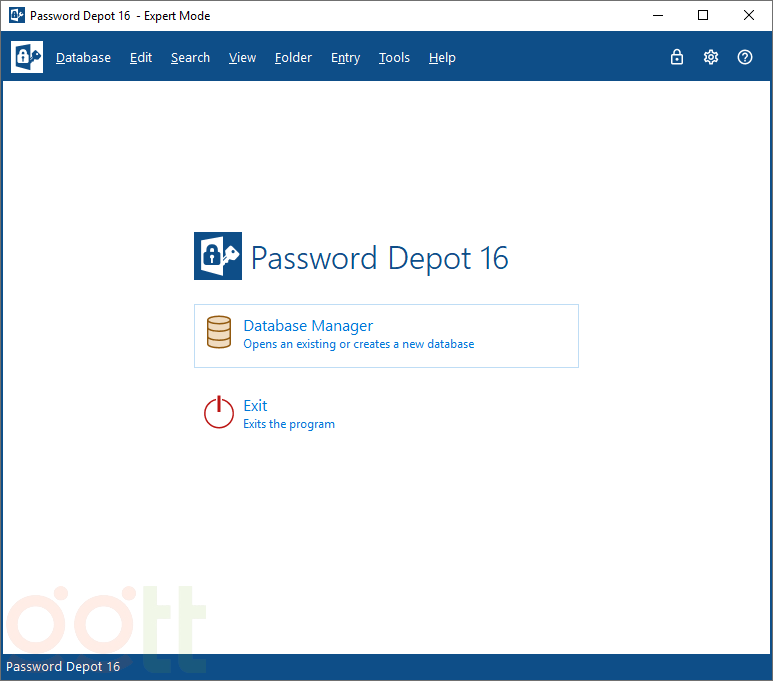The height and width of the screenshot is (681, 773).
Task: Click the Database Manager title text
Action: (x=308, y=326)
